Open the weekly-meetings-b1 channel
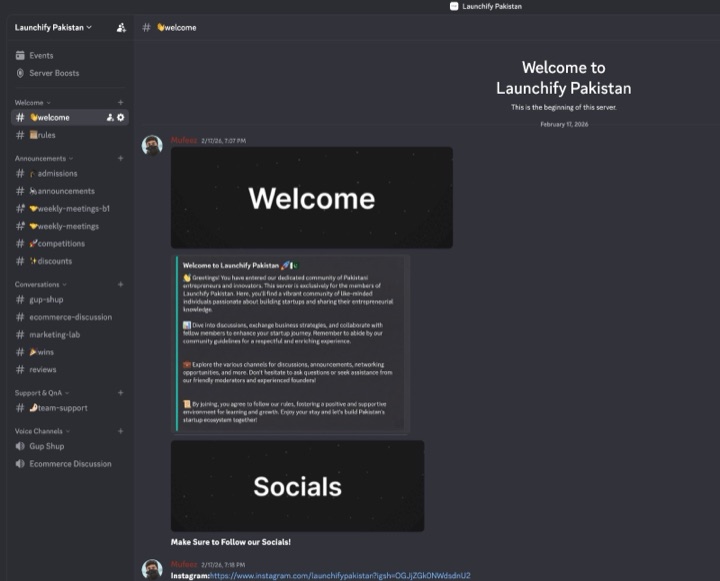This screenshot has width=720, height=581. point(69,209)
